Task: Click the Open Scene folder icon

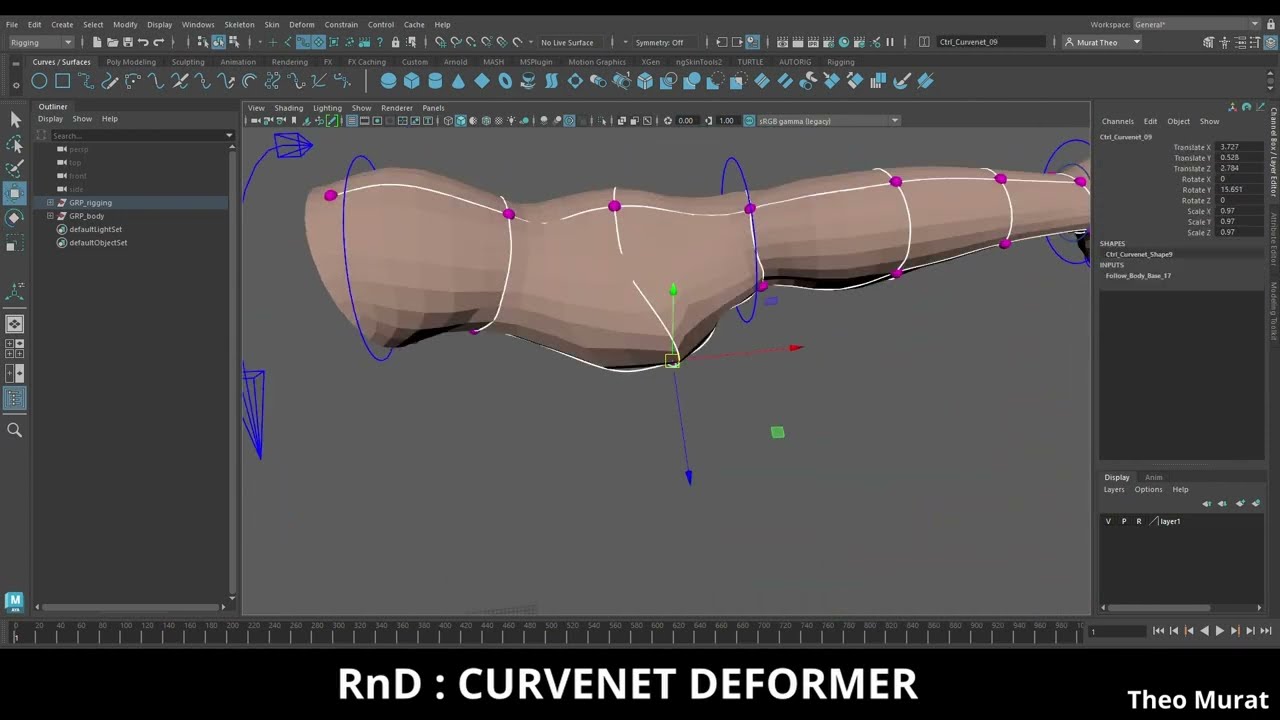Action: (x=112, y=42)
